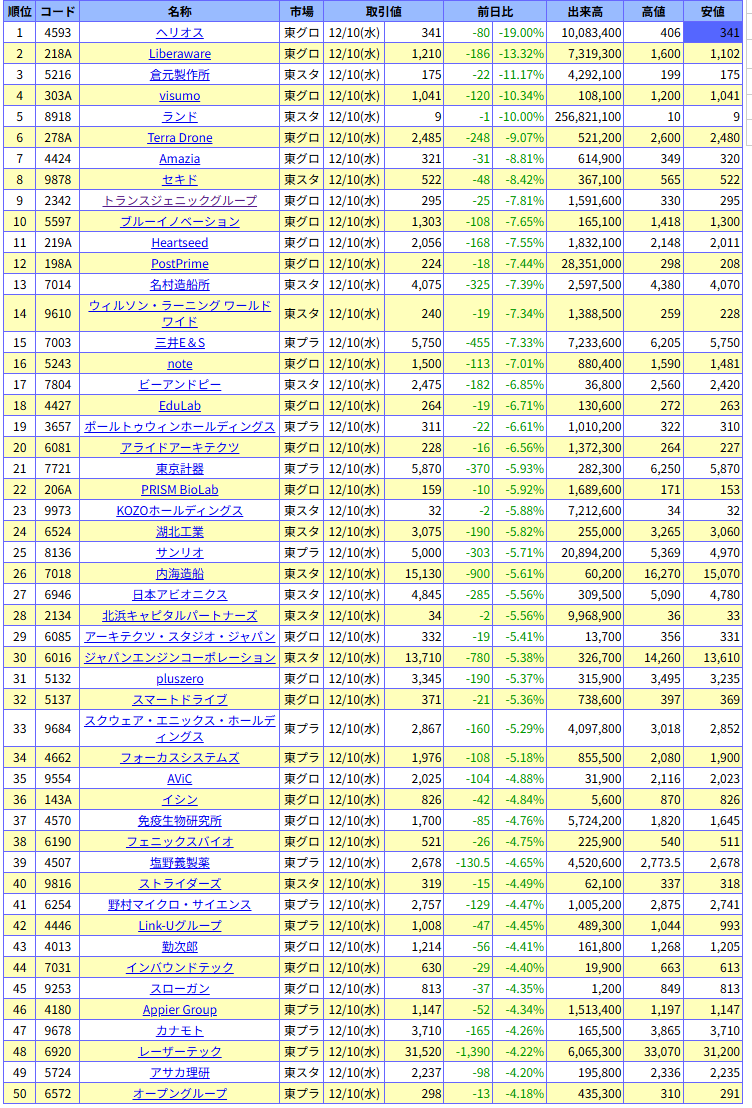Open 倉元製作所 stock page
The image size is (752, 1108).
click(180, 75)
